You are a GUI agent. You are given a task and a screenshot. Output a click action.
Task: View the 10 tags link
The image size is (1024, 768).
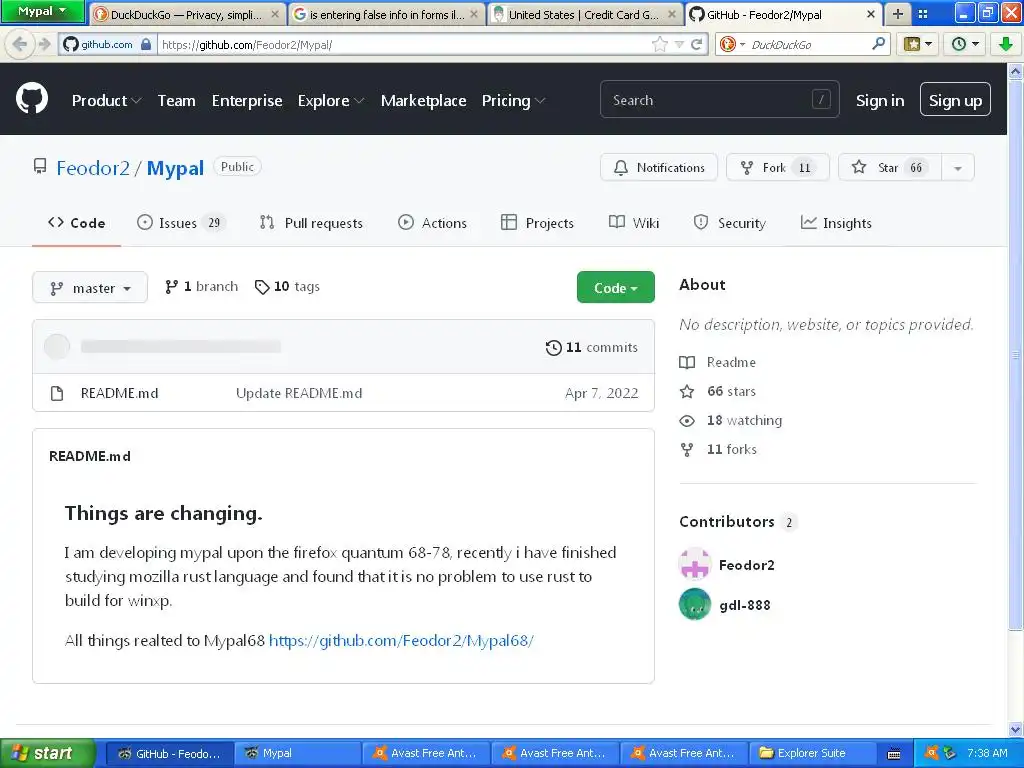(287, 287)
